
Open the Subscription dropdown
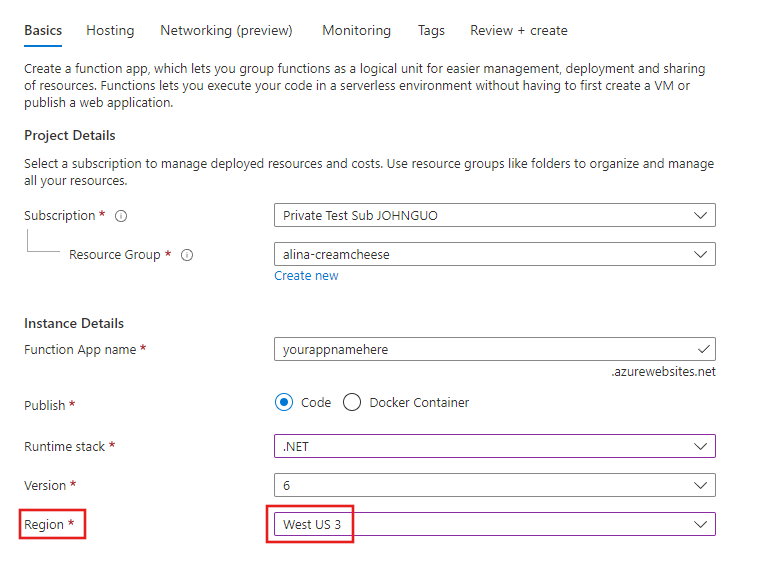pos(494,215)
